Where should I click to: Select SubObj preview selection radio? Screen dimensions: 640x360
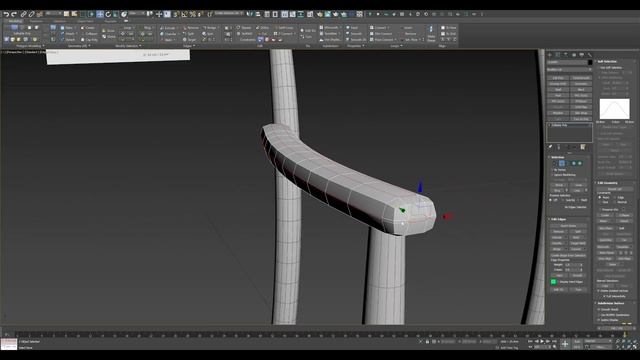[564, 200]
